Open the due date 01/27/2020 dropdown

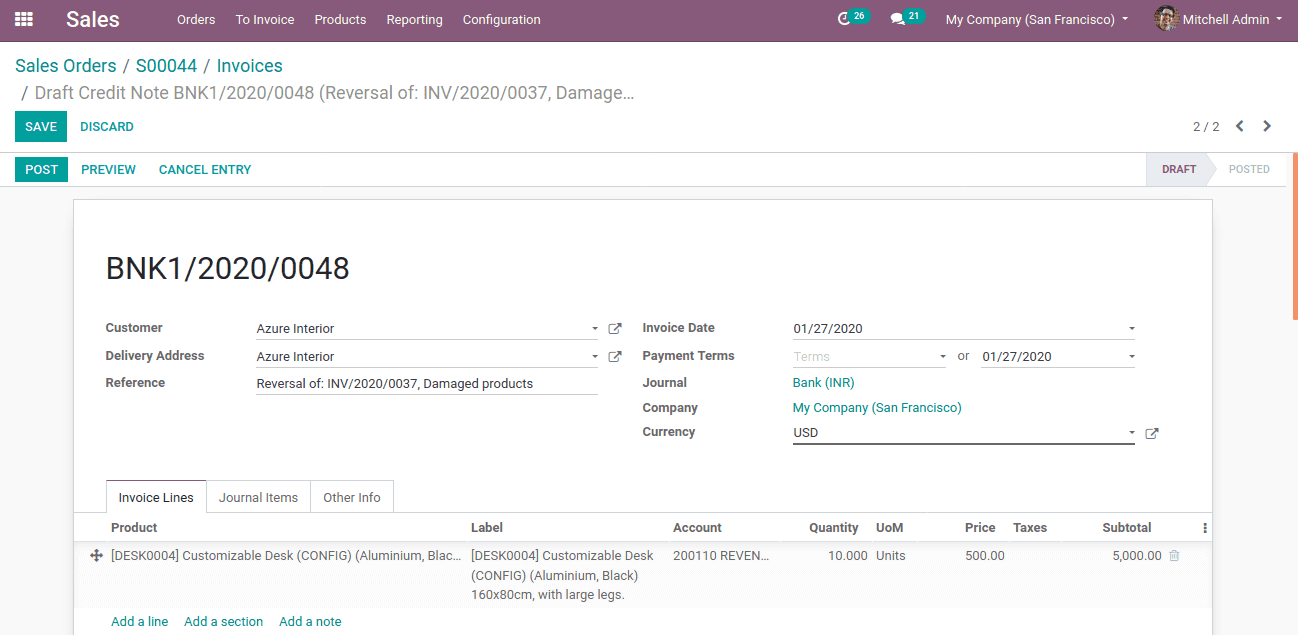click(x=1131, y=357)
